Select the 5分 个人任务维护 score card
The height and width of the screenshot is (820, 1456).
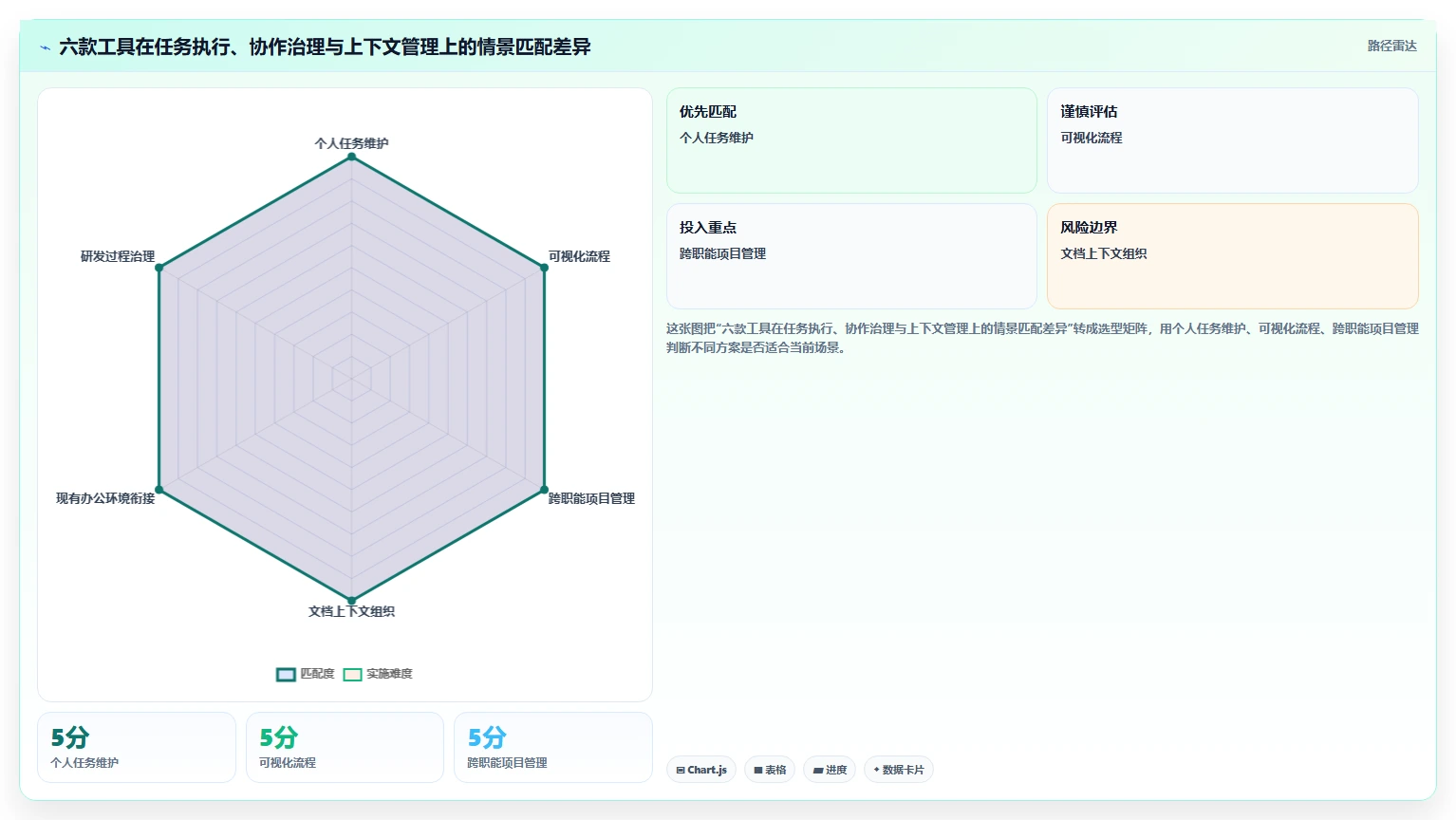pos(137,748)
